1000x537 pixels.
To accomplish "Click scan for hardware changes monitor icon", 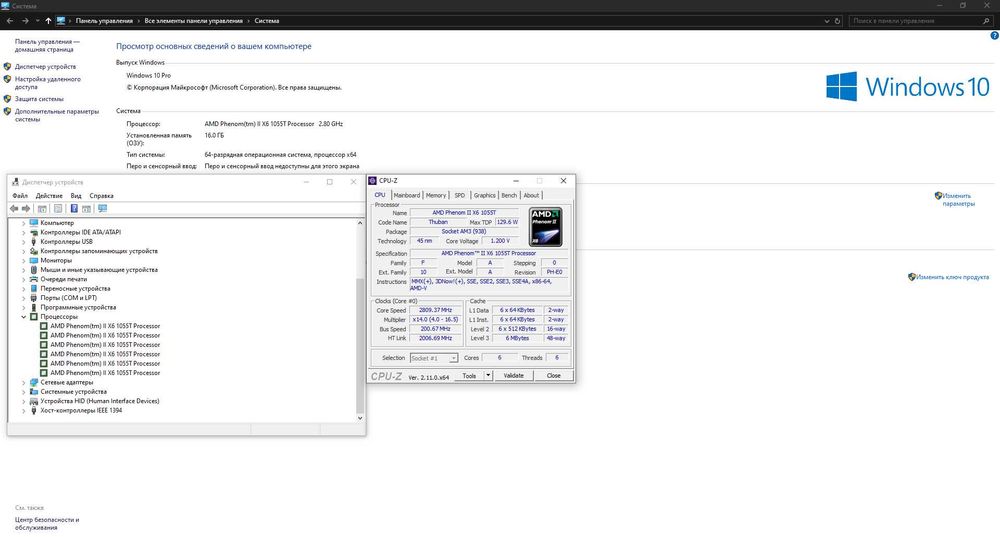I will [x=102, y=209].
